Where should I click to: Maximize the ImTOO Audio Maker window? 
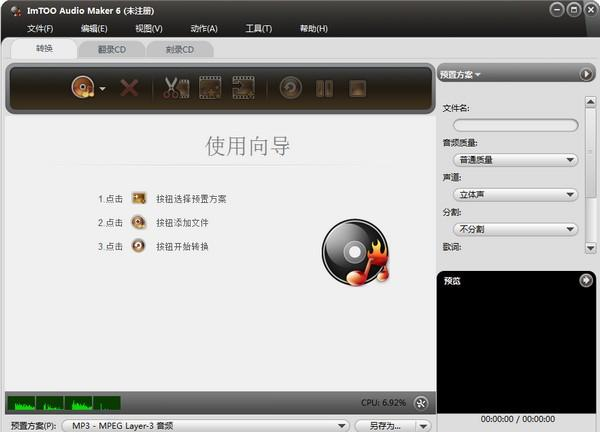[574, 10]
